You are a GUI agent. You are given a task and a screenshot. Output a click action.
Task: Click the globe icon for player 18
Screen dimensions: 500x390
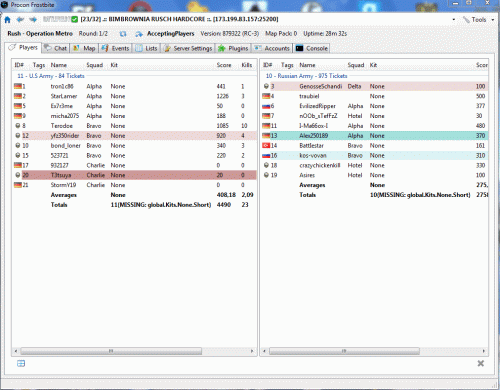coord(266,165)
